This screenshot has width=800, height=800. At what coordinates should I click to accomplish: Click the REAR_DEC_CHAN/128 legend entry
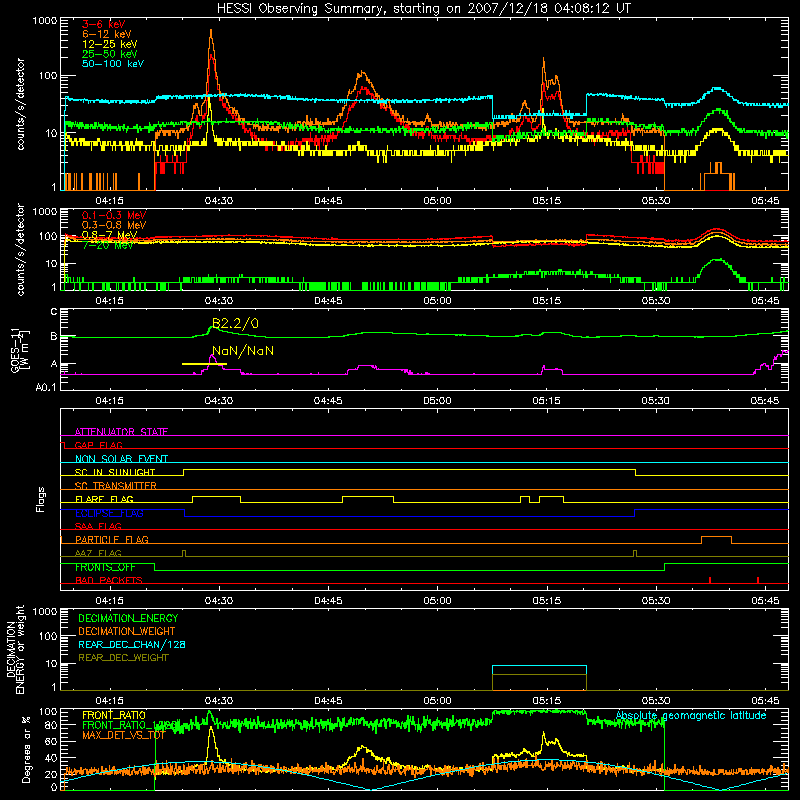[x=132, y=644]
